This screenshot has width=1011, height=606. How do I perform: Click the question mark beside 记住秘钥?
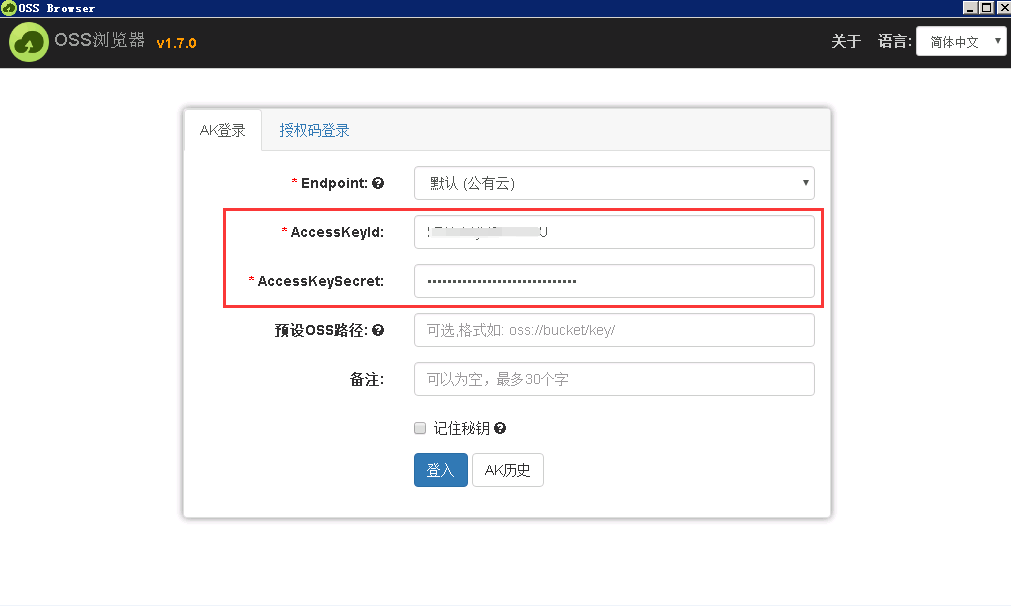[x=500, y=428]
